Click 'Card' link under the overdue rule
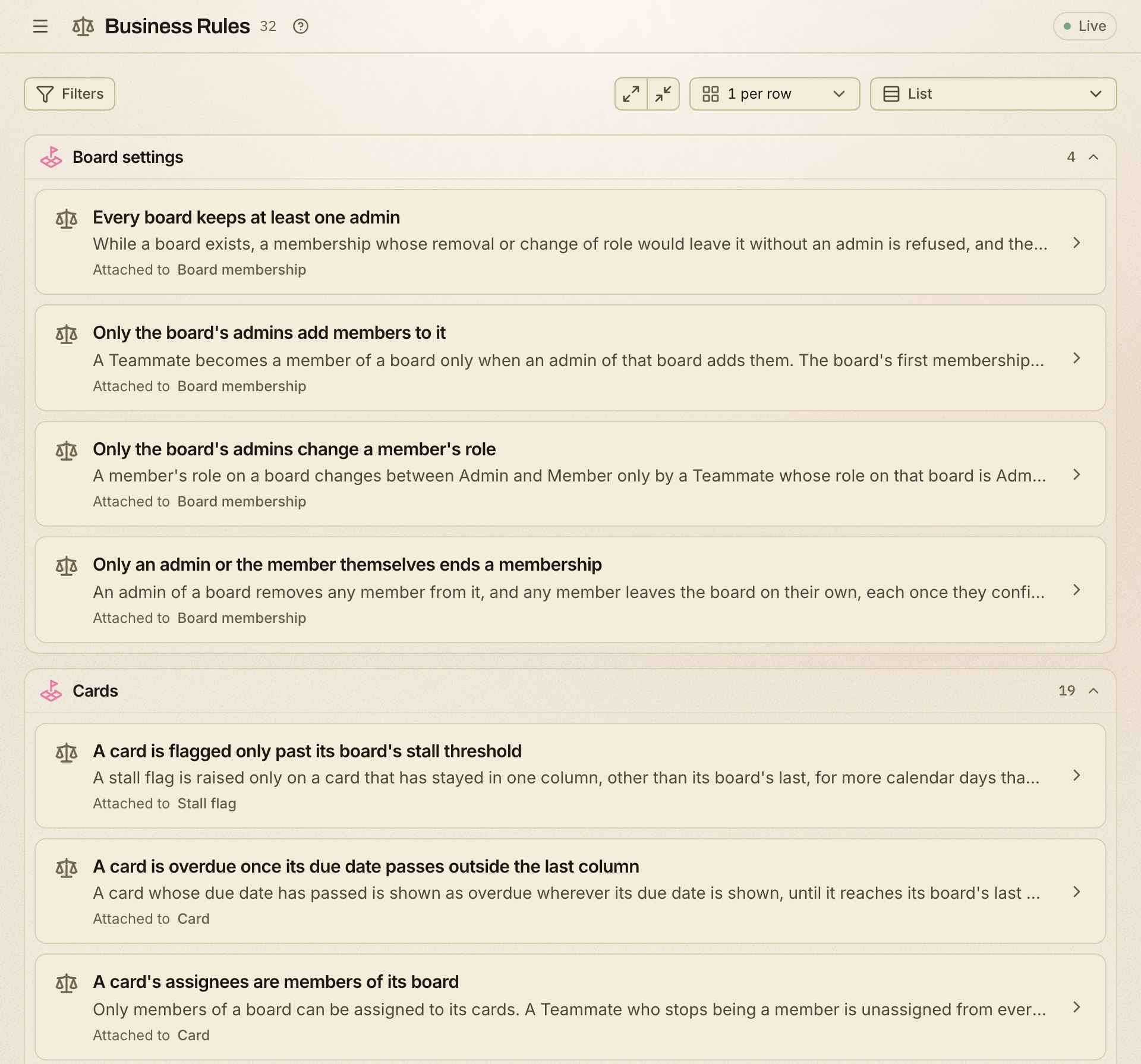 (194, 919)
